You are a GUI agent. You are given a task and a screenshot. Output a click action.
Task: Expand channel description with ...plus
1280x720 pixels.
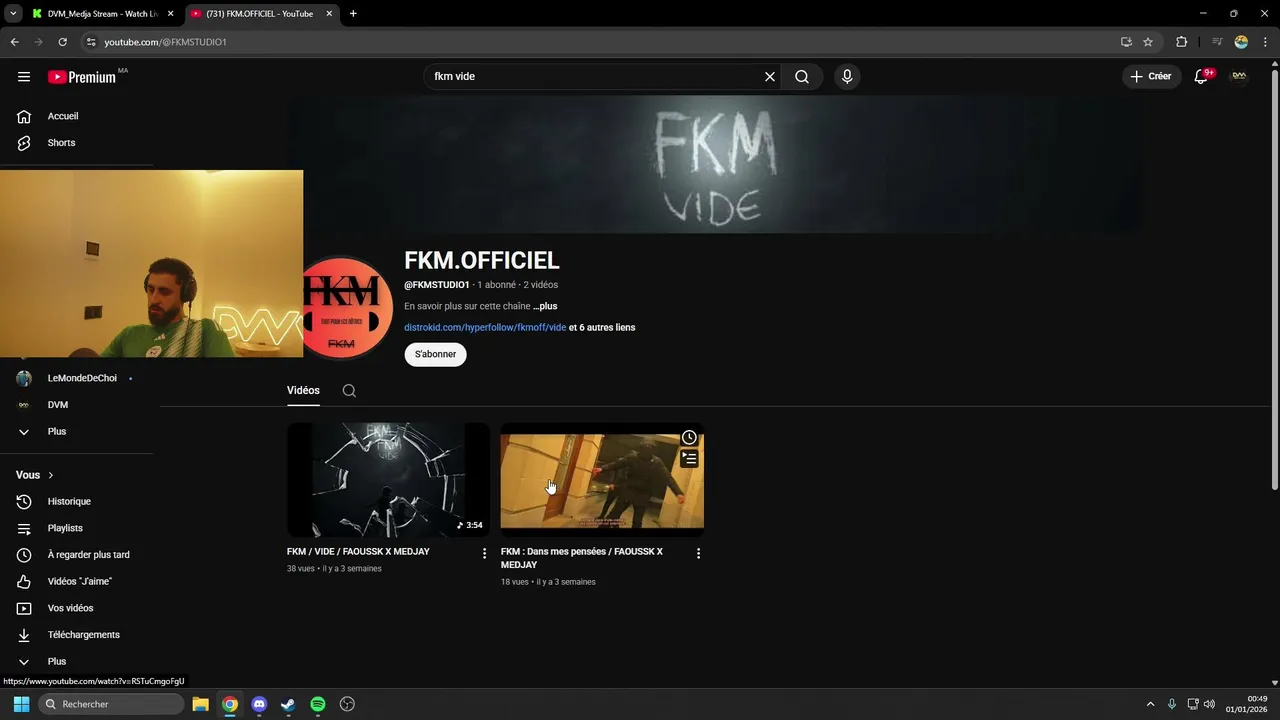[x=545, y=306]
